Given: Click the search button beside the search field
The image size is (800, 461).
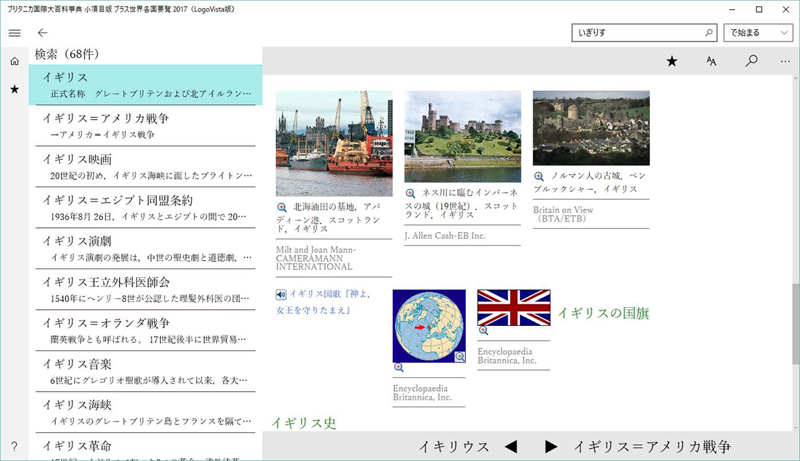Looking at the screenshot, I should tap(708, 33).
